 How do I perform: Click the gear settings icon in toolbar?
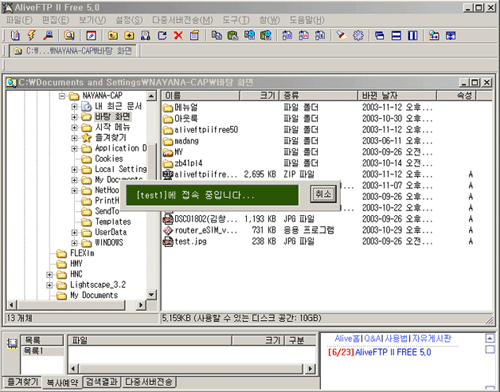click(358, 35)
